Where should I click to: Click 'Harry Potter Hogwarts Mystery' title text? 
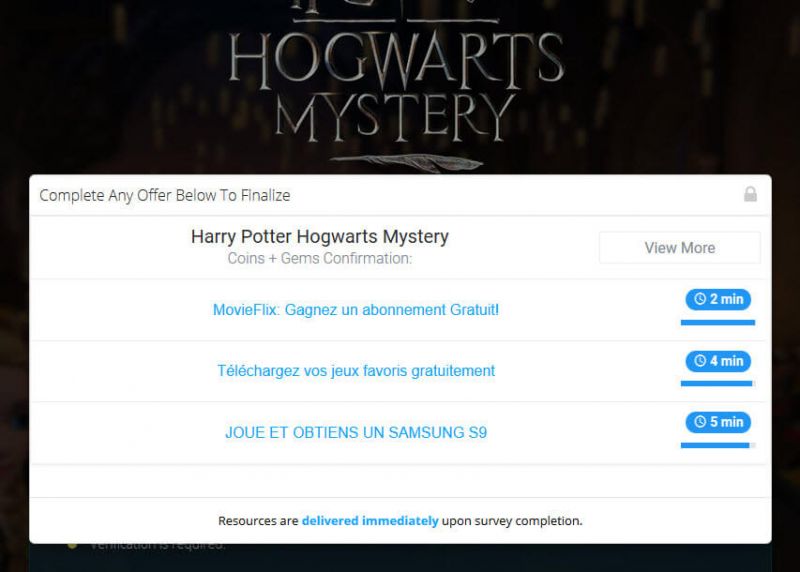320,236
